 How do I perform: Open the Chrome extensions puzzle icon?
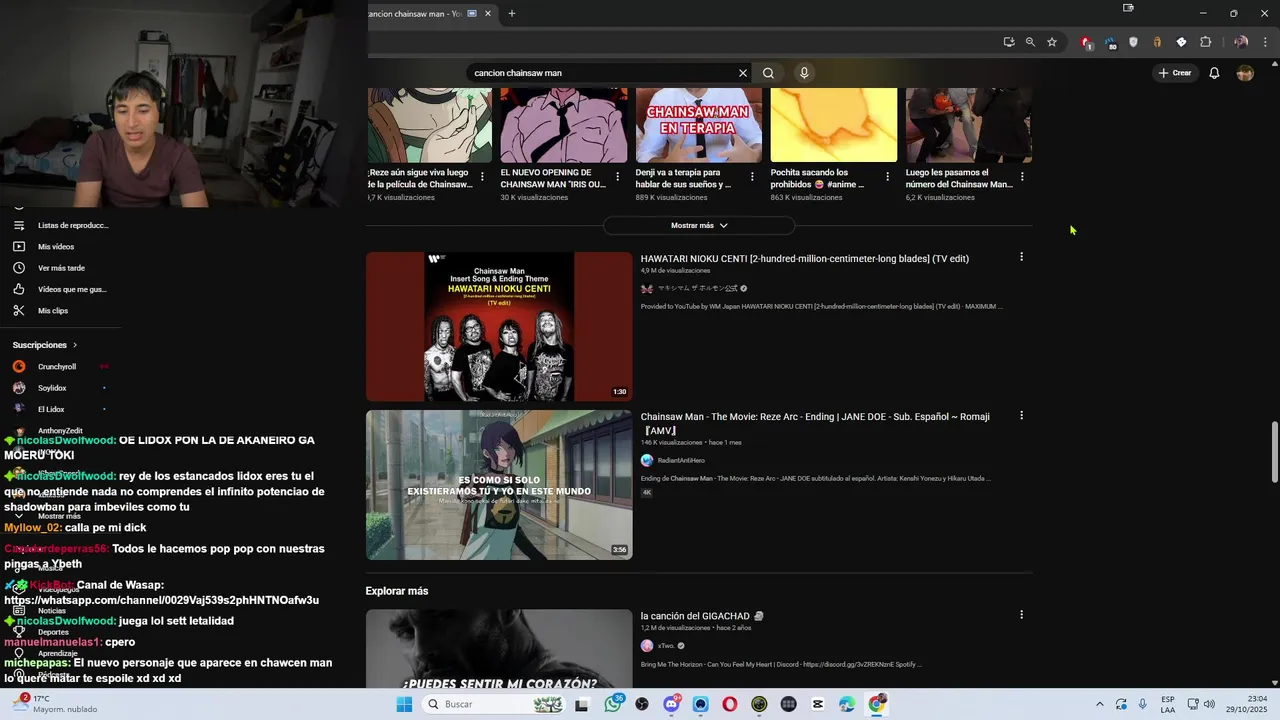[x=1205, y=42]
